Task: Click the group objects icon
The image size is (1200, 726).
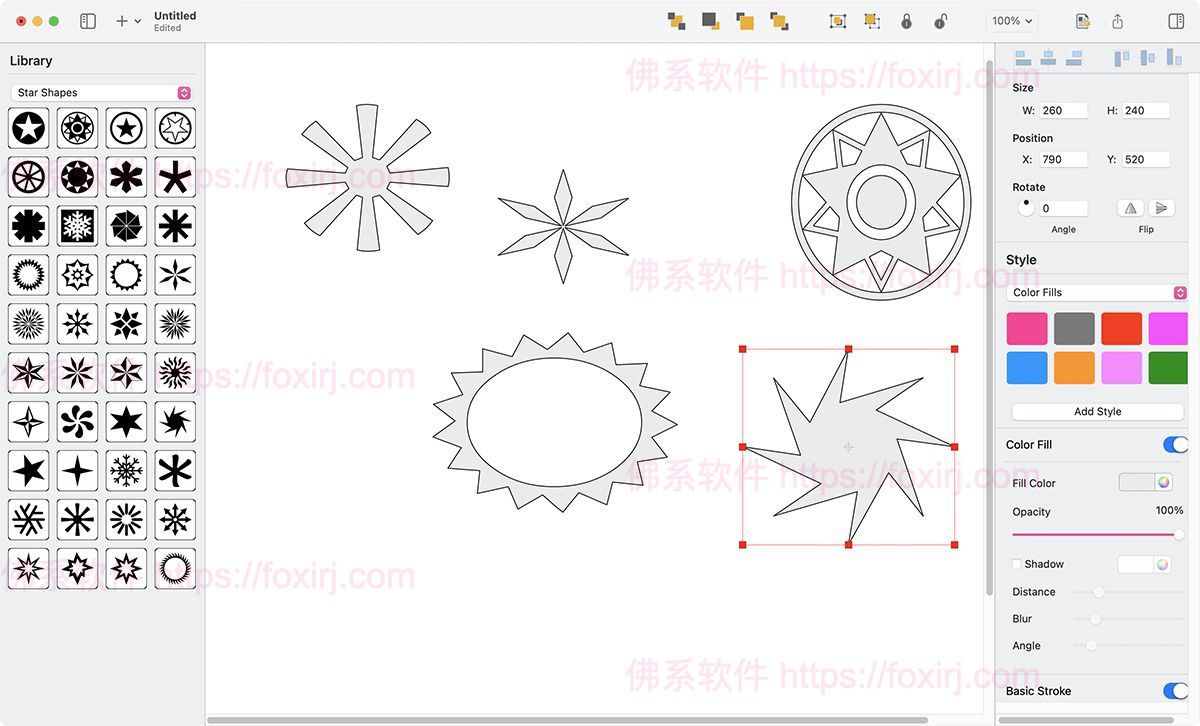Action: [837, 20]
